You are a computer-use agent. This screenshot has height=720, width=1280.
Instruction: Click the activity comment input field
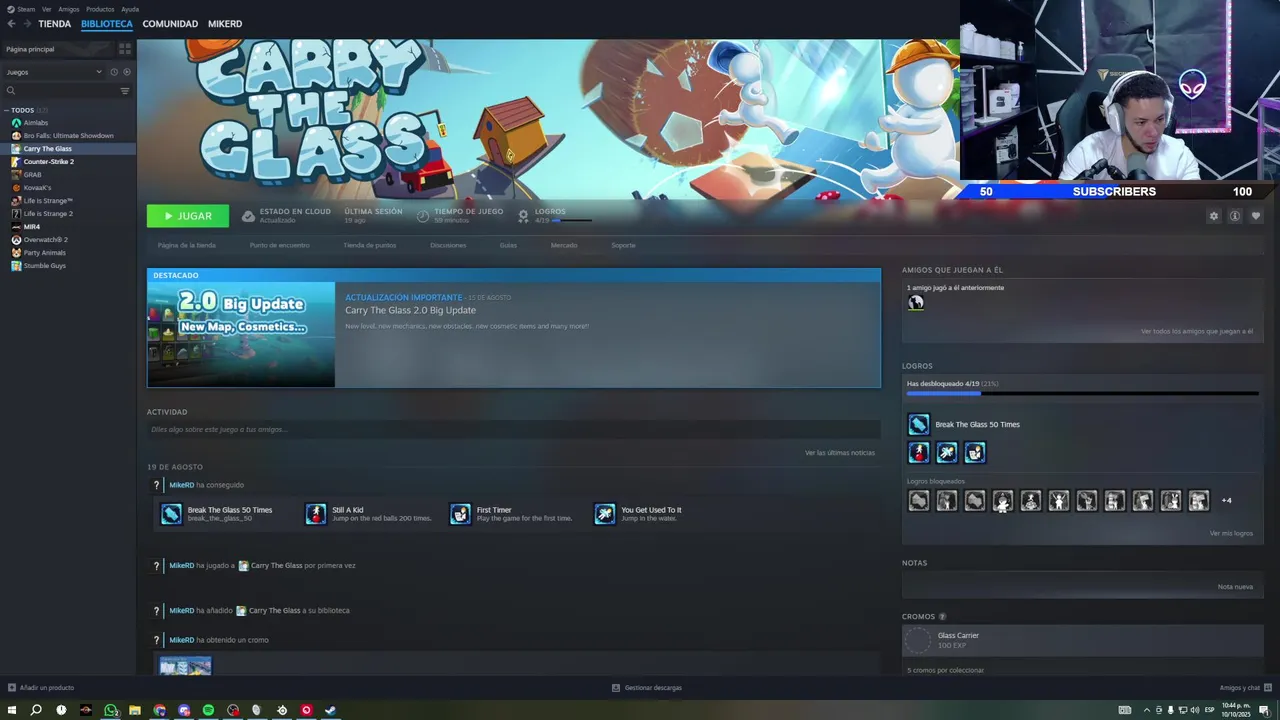pos(514,430)
